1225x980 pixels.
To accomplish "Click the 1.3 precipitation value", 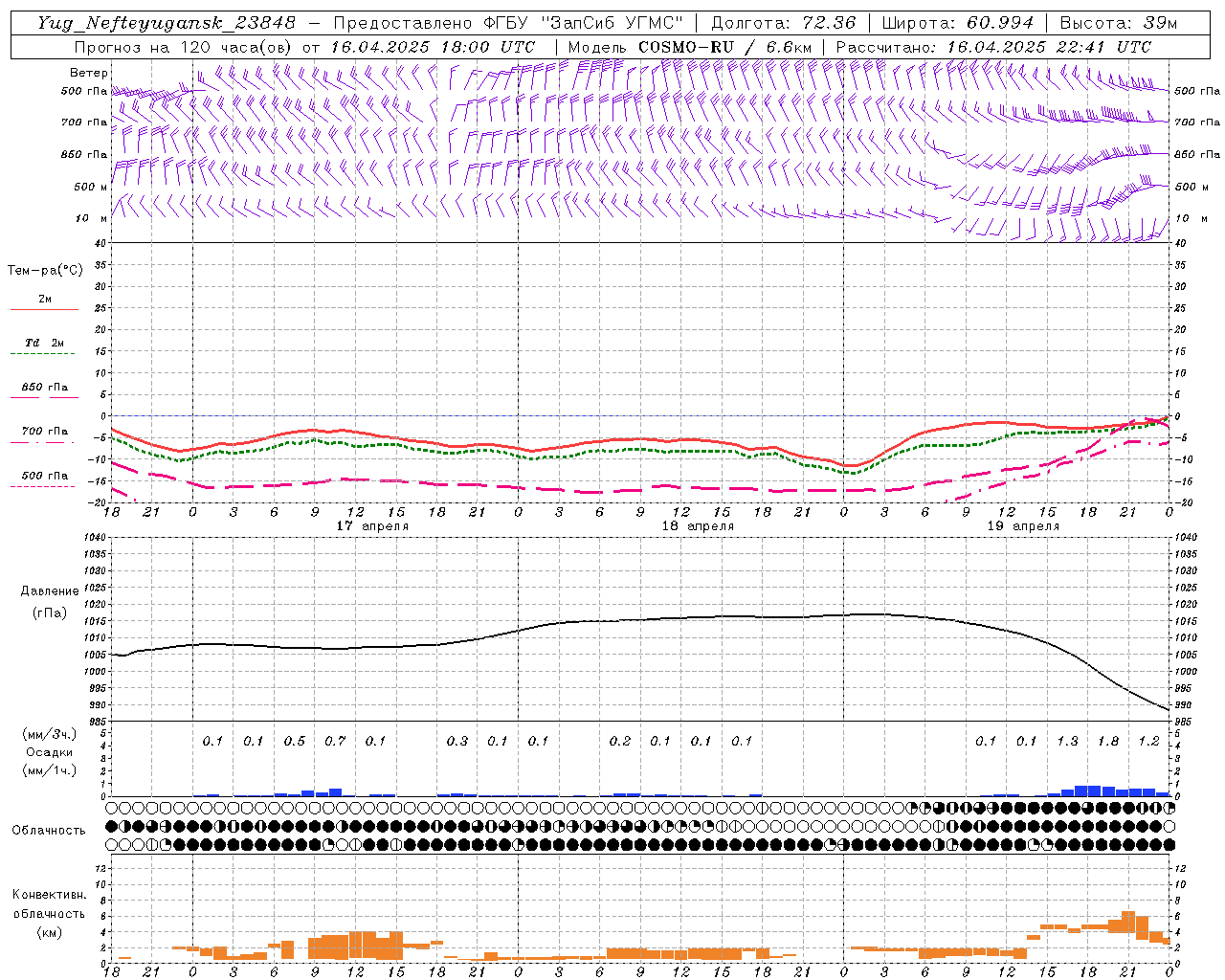I will 1067,741.
